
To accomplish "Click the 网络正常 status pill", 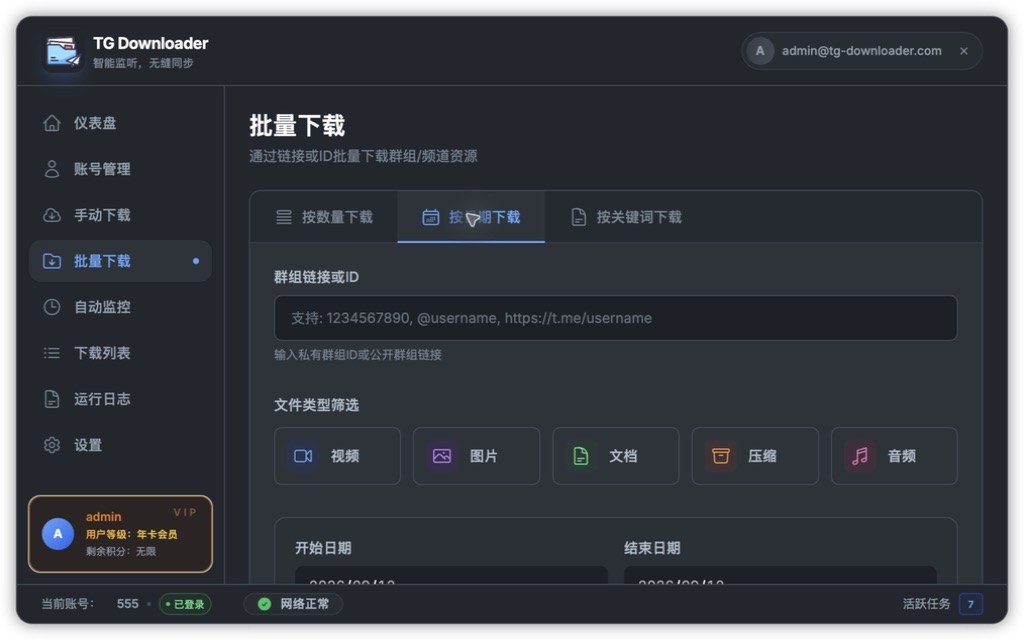I will click(x=293, y=604).
